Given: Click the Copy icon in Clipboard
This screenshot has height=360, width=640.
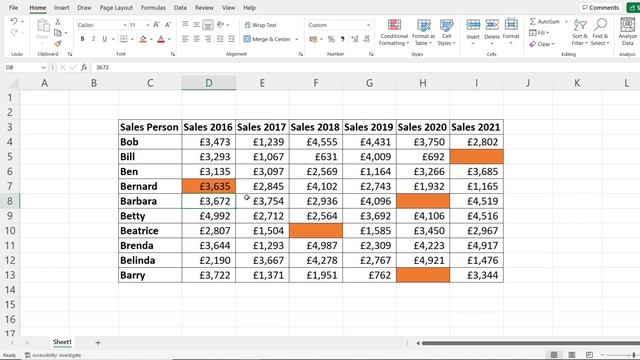Looking at the screenshot, I should click(58, 33).
